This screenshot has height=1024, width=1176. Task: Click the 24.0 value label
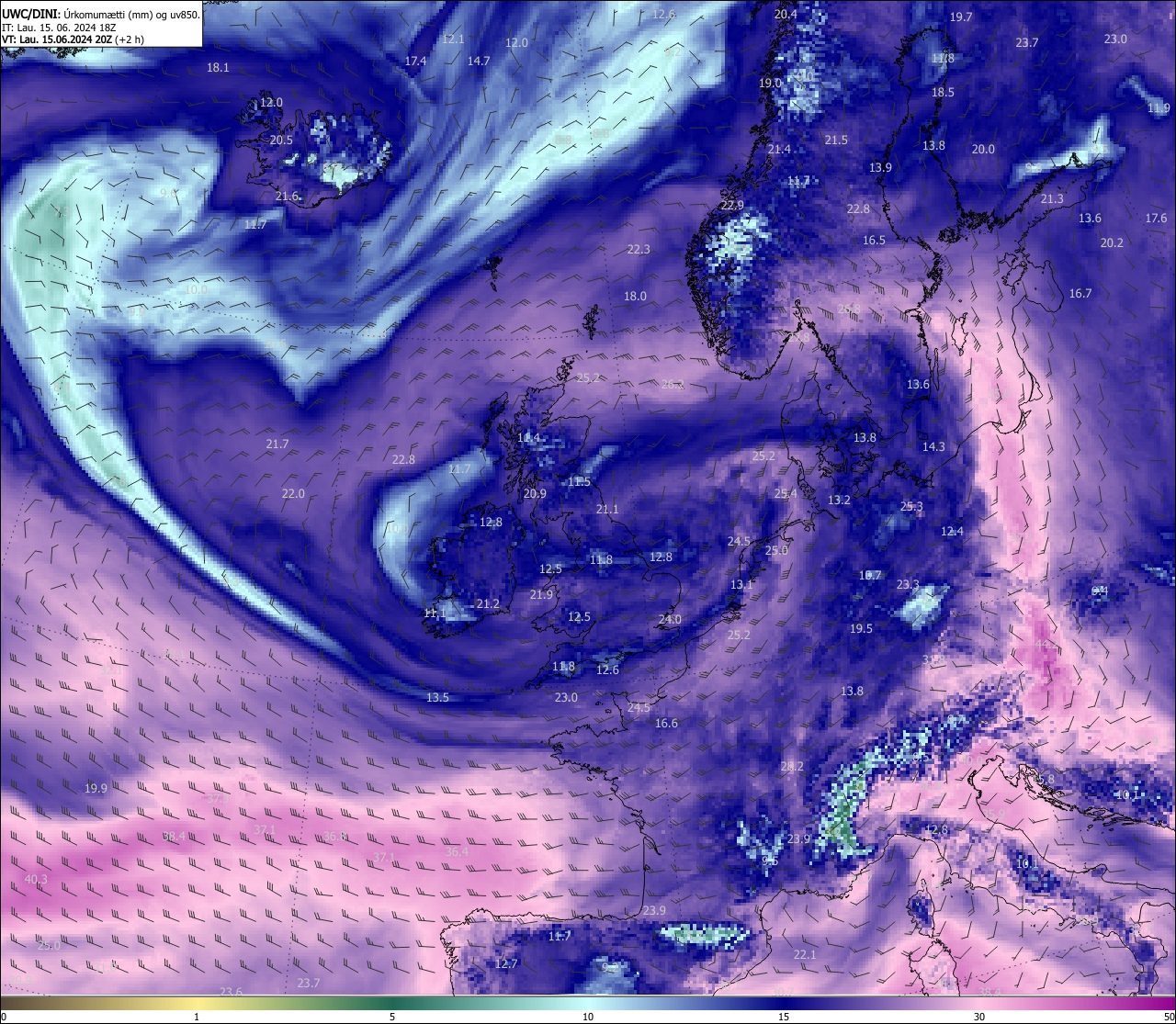click(x=670, y=620)
